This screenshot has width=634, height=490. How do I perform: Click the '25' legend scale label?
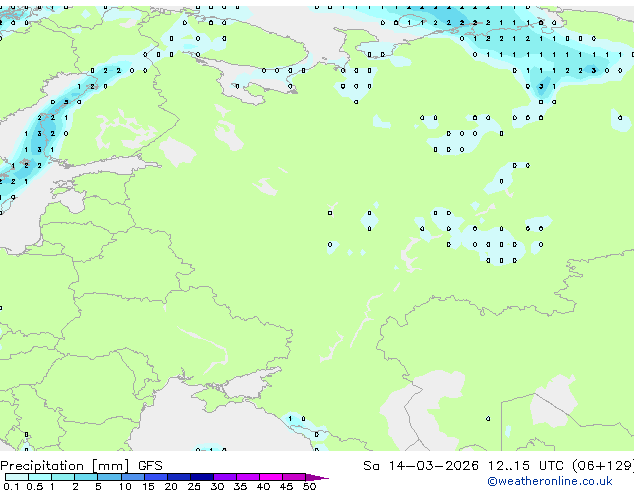tap(194, 486)
